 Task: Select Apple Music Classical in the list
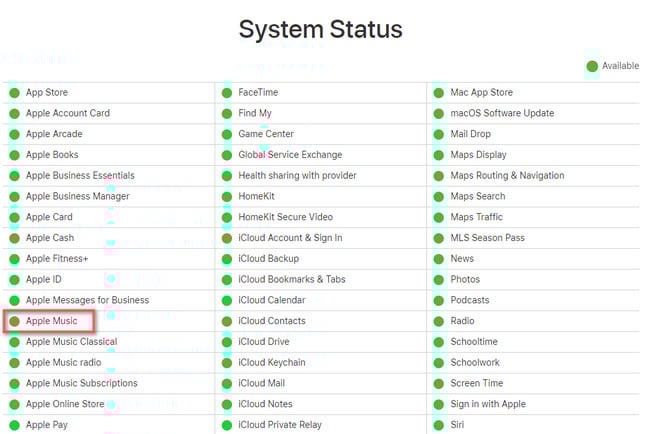72,342
